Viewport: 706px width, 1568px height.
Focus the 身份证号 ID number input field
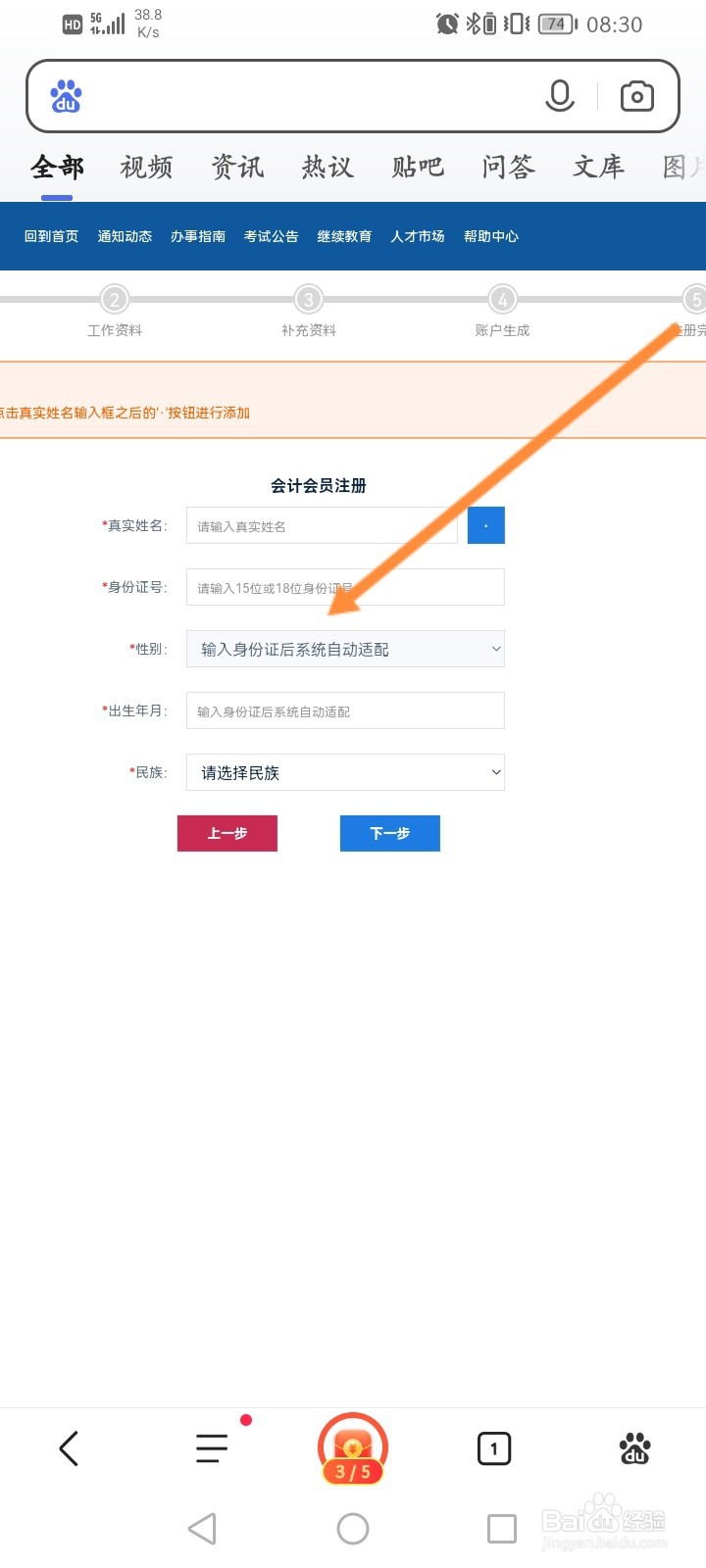pyautogui.click(x=345, y=587)
